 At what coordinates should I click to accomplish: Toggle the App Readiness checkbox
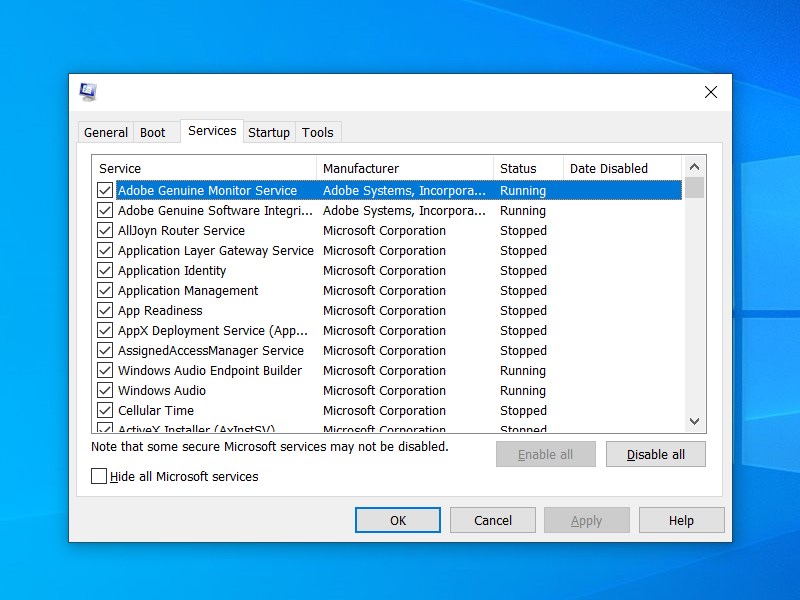pyautogui.click(x=105, y=310)
